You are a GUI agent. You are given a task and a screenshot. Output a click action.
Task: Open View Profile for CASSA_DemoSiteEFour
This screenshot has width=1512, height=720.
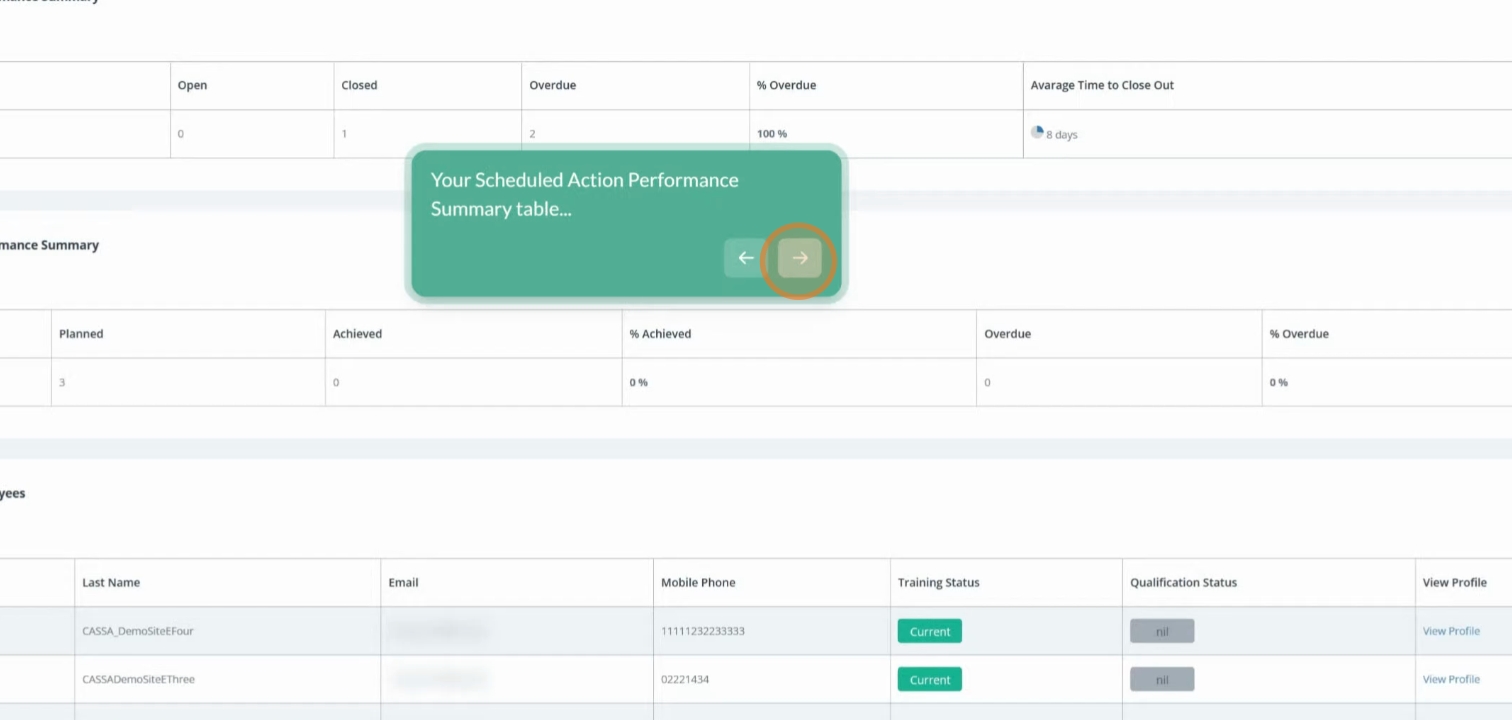click(x=1450, y=631)
